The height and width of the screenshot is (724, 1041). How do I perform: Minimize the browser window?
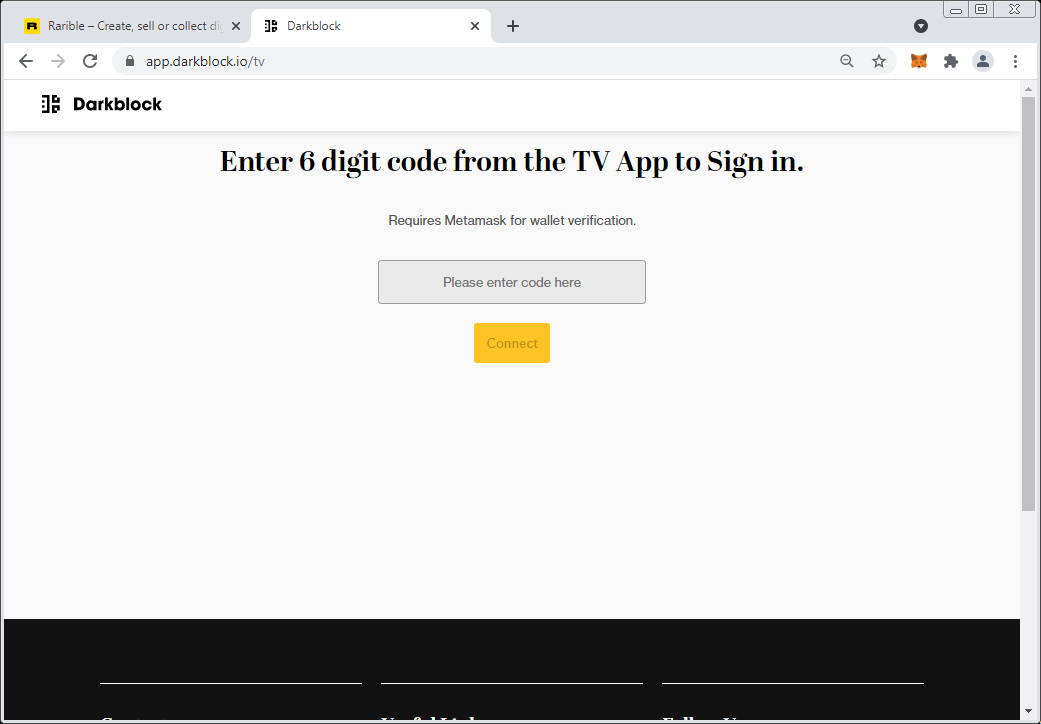956,10
